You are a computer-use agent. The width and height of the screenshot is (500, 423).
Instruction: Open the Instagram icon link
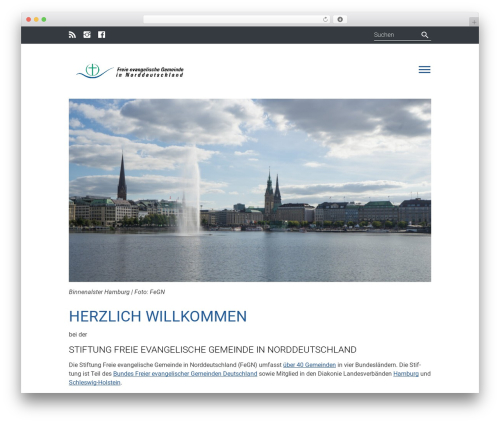point(87,35)
